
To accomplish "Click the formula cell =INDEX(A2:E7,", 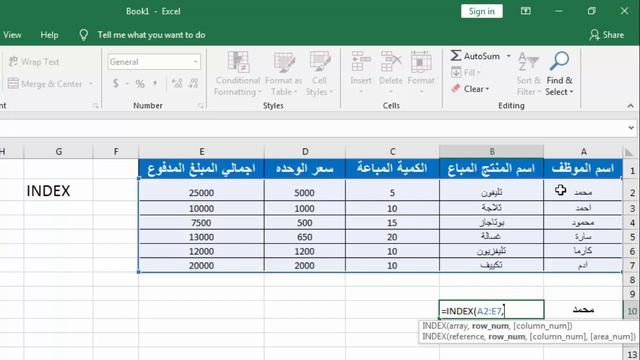I will (491, 310).
